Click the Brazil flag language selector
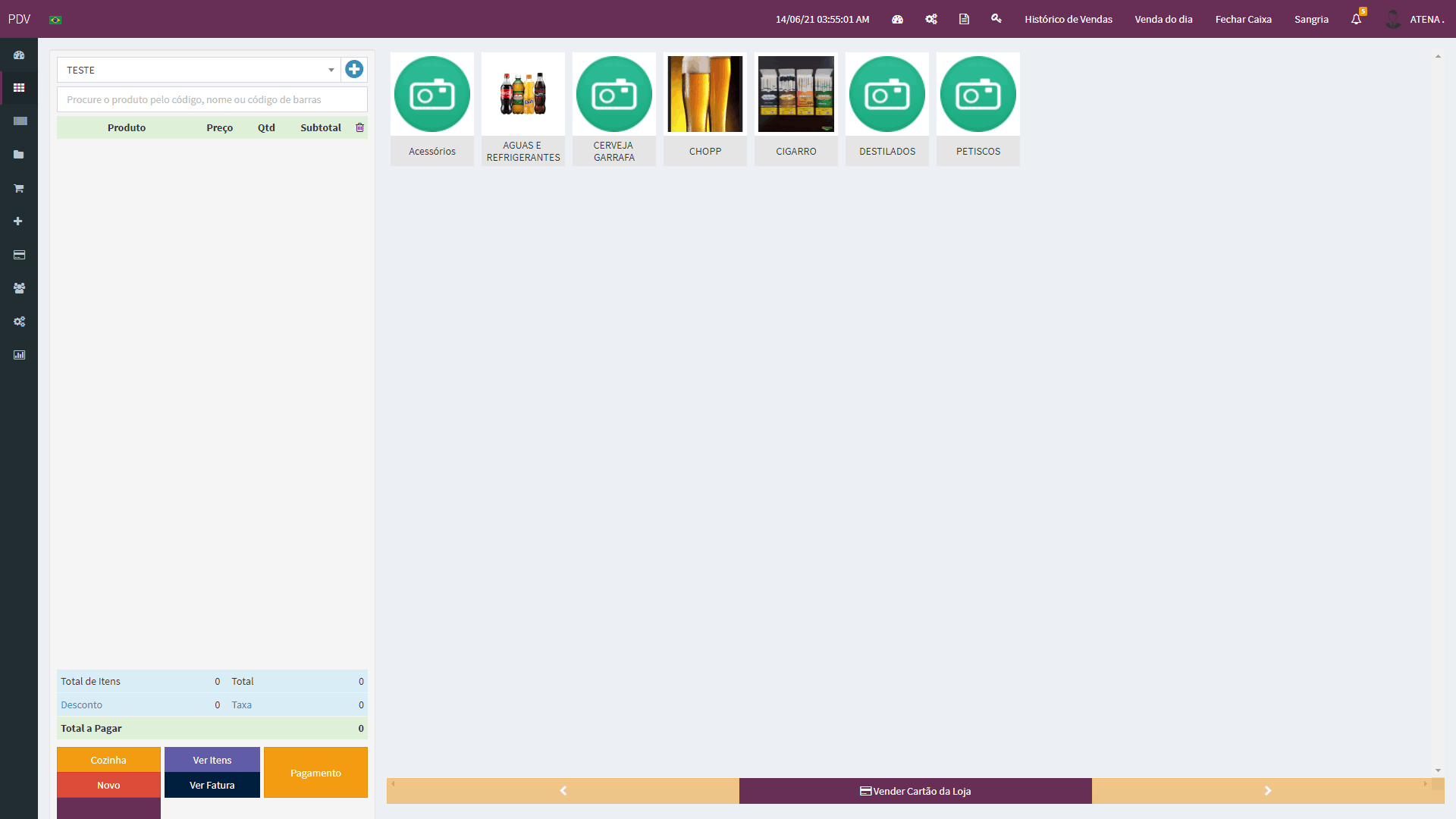 (55, 20)
